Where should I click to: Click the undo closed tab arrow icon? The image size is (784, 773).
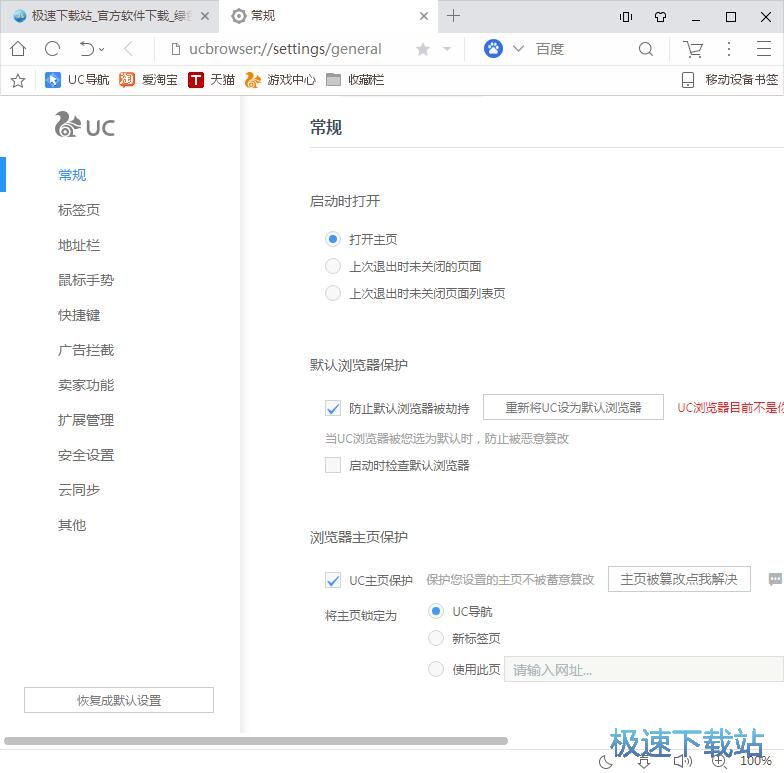pyautogui.click(x=86, y=49)
